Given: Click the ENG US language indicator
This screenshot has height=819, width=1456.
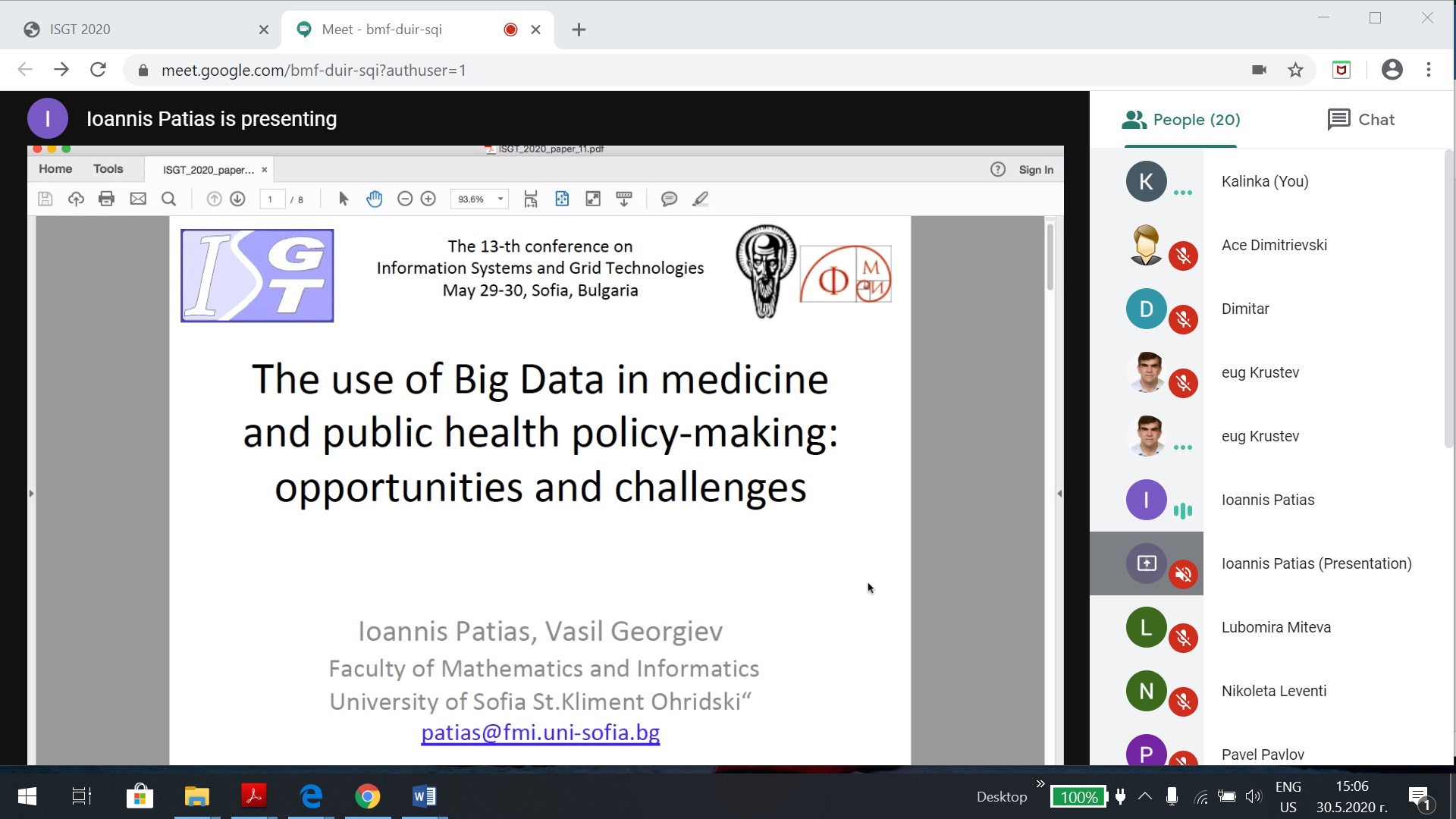Looking at the screenshot, I should click(x=1288, y=797).
